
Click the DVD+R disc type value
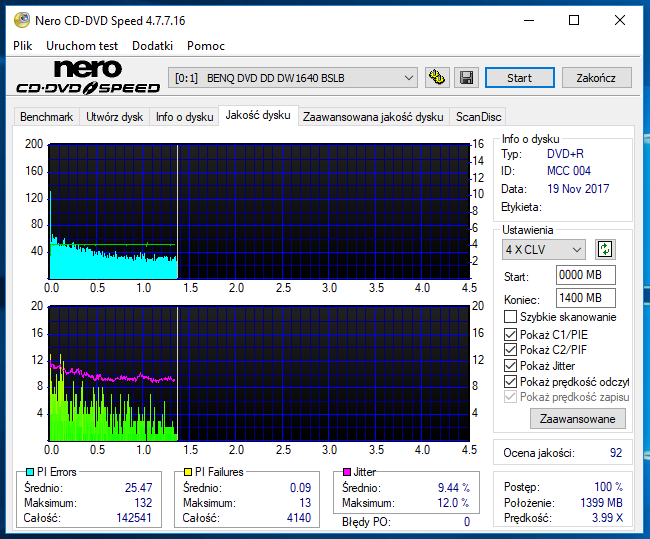[565, 154]
